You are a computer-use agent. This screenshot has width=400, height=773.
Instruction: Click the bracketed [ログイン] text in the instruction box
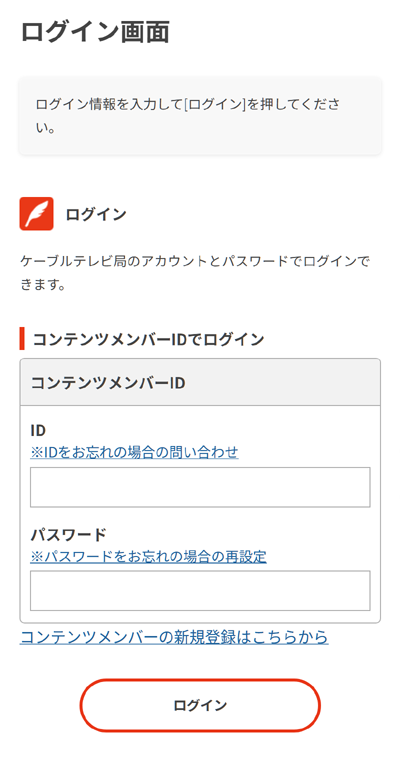coord(215,105)
